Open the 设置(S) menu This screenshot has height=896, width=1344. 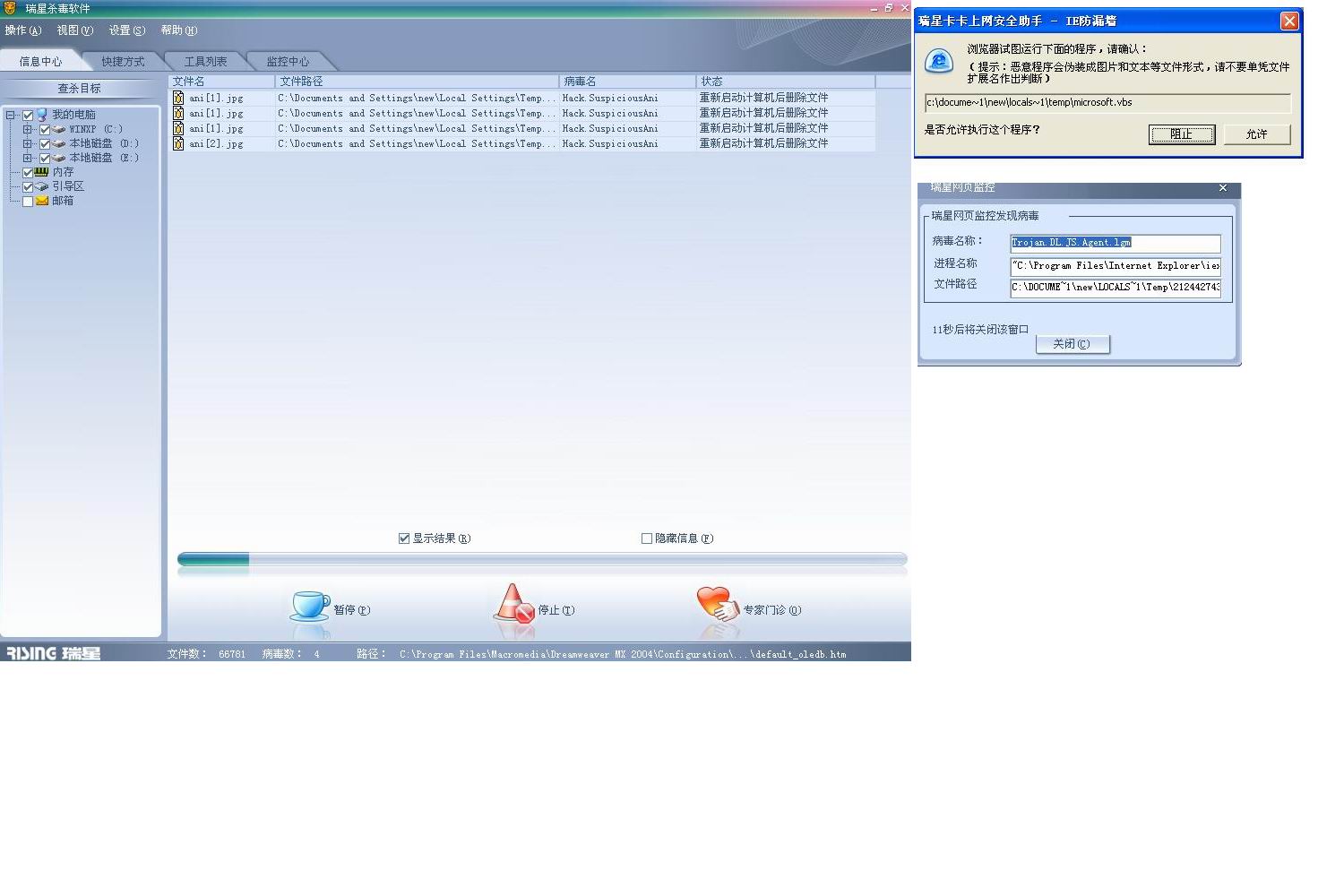point(127,30)
